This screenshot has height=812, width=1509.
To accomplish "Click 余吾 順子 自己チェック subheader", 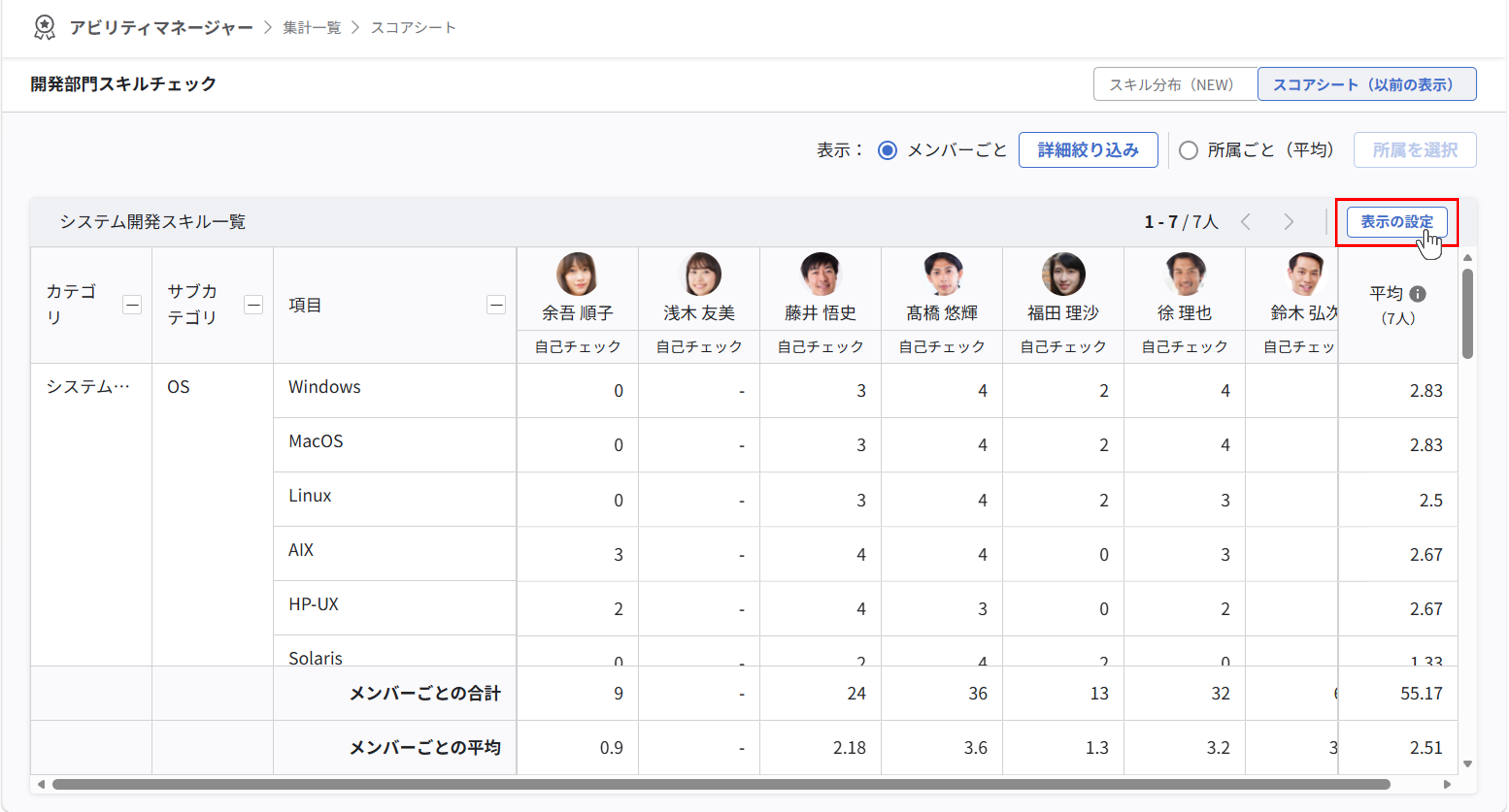I will 577,347.
